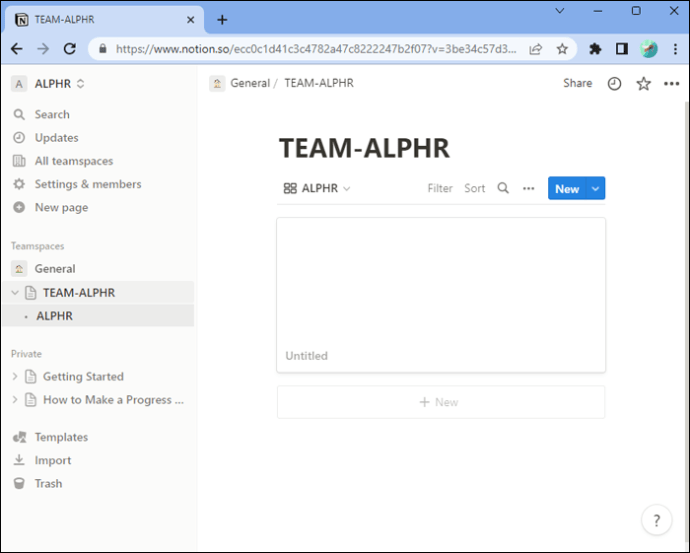Click Import in sidebar

tap(53, 460)
